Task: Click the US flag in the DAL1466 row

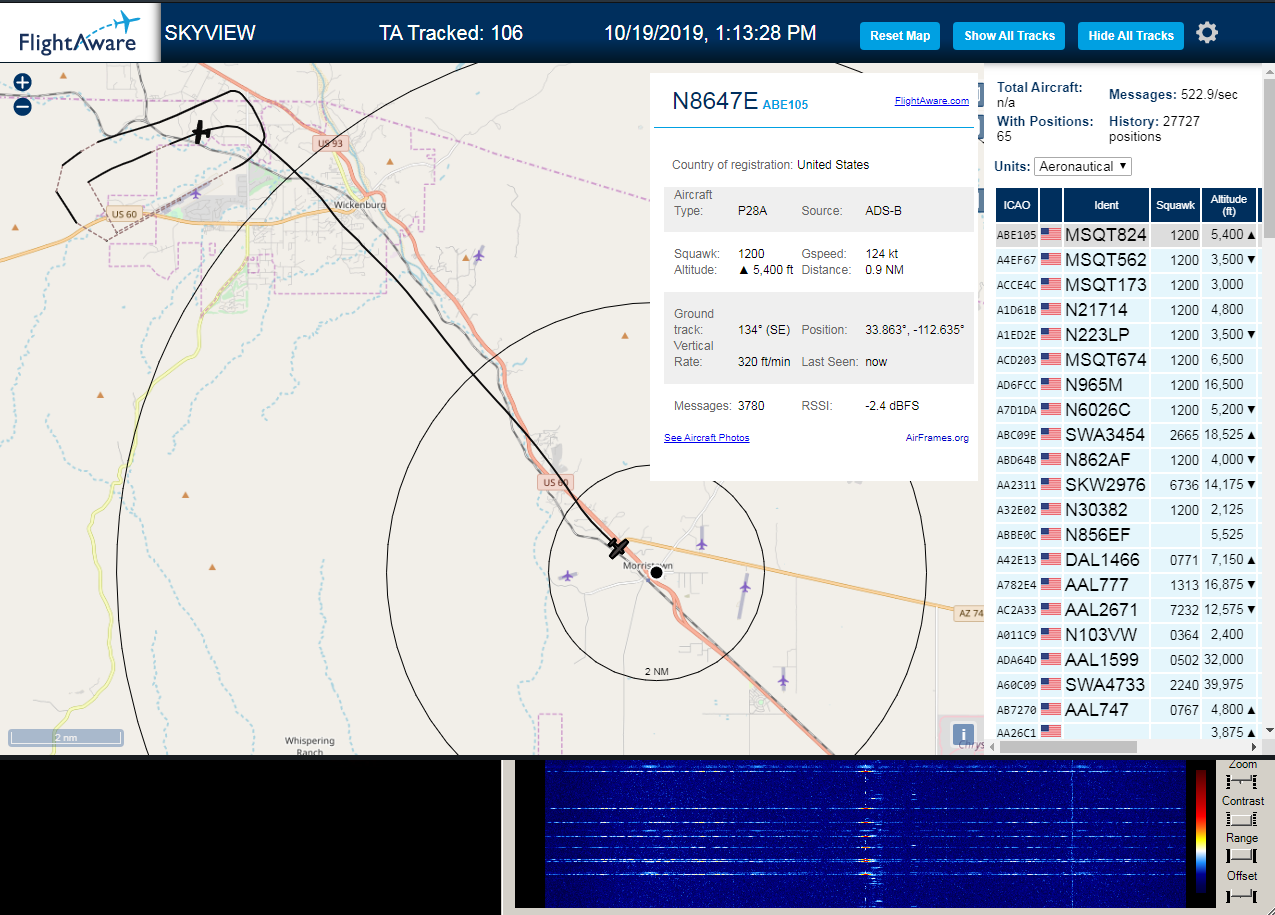Action: [1051, 560]
